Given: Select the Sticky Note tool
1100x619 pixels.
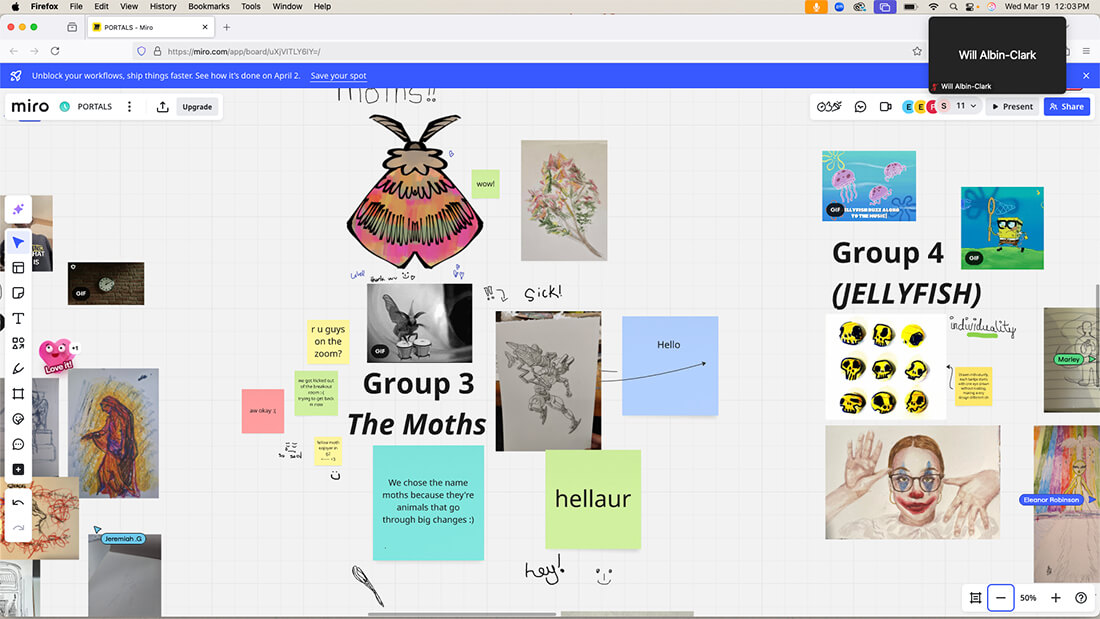Looking at the screenshot, I should 18,293.
